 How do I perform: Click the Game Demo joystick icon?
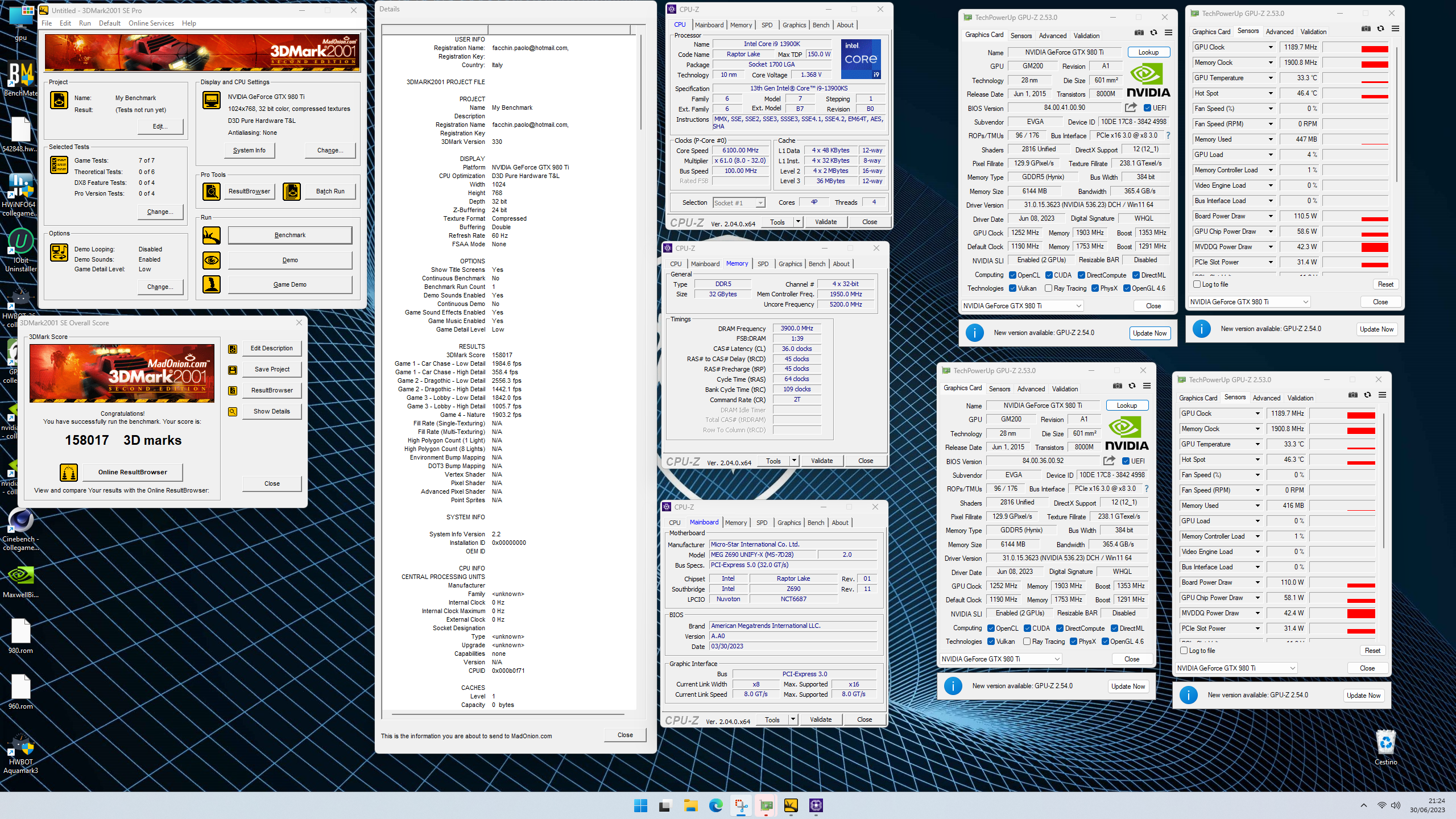(x=212, y=284)
